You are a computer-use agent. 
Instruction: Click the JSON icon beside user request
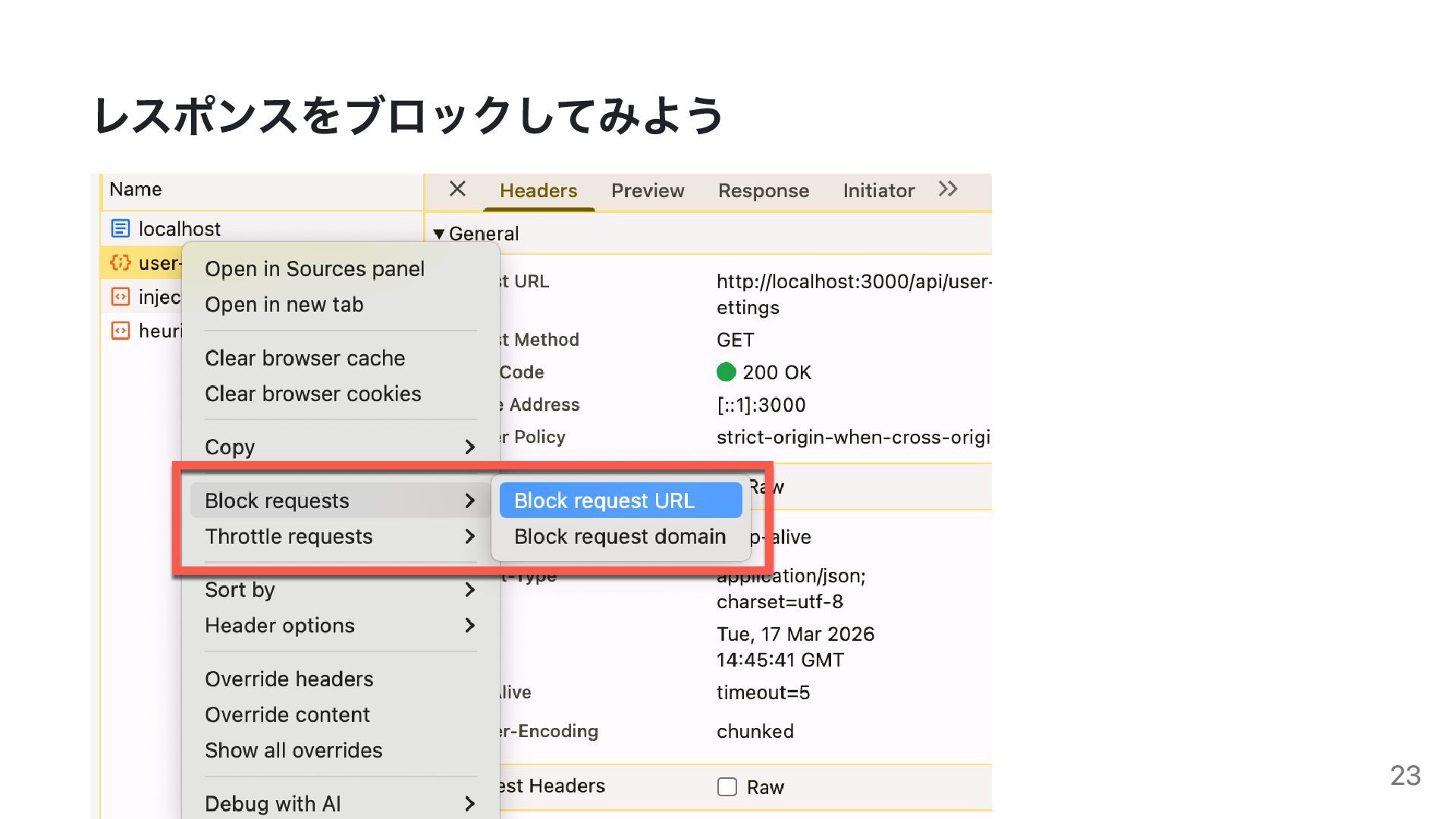(120, 262)
